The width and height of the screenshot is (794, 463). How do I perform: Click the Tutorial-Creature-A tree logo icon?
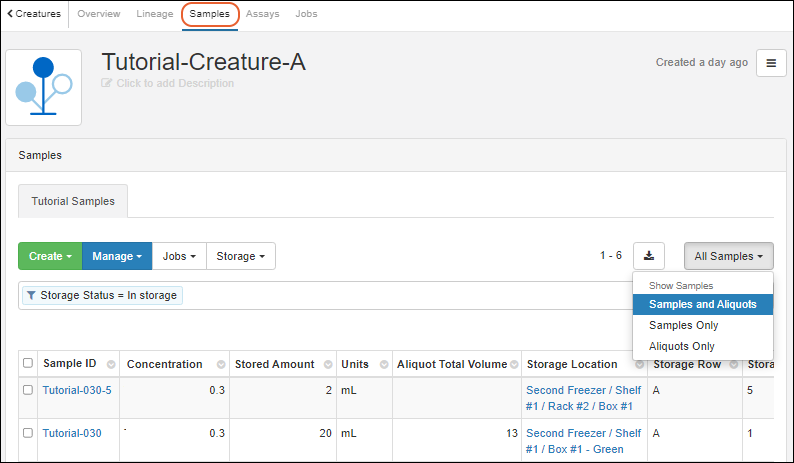(x=43, y=88)
